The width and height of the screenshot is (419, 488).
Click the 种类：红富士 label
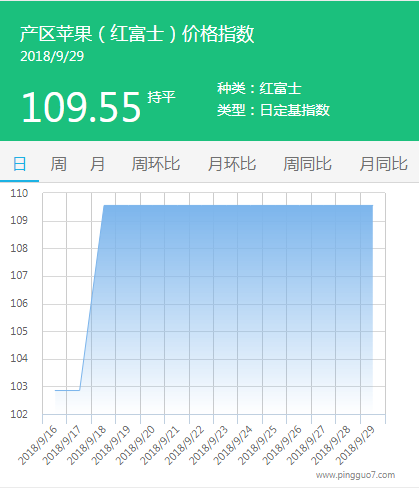click(x=259, y=88)
